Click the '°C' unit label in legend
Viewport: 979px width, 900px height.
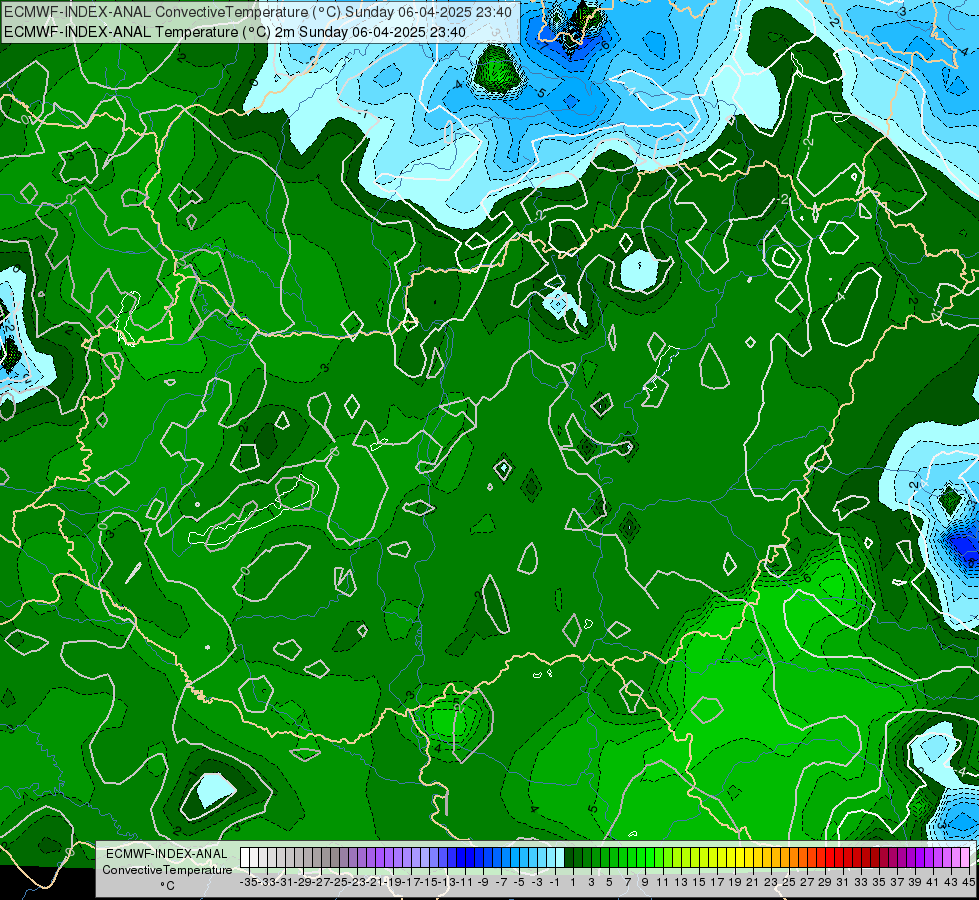coord(167,886)
